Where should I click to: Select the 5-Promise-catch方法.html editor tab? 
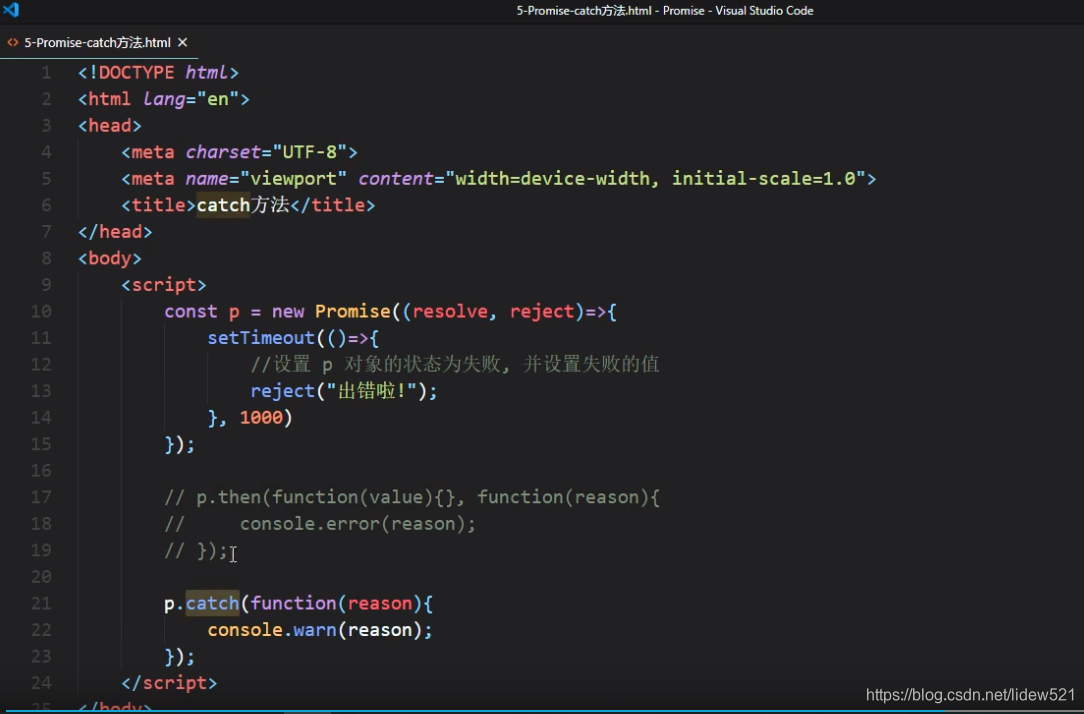tap(99, 42)
